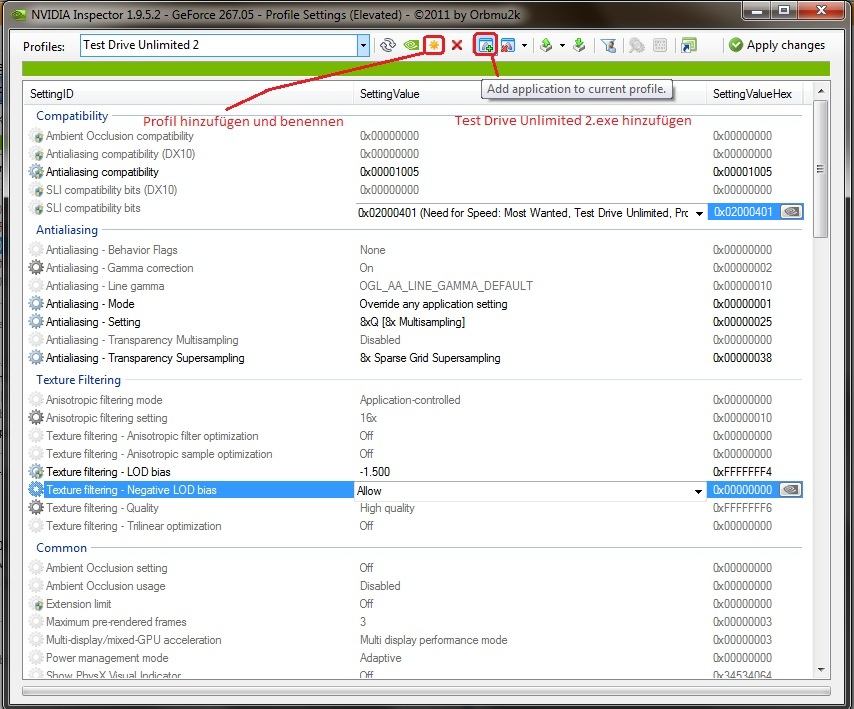Select Anisotropic sample optimization row
This screenshot has height=709, width=854.
pyautogui.click(x=417, y=454)
